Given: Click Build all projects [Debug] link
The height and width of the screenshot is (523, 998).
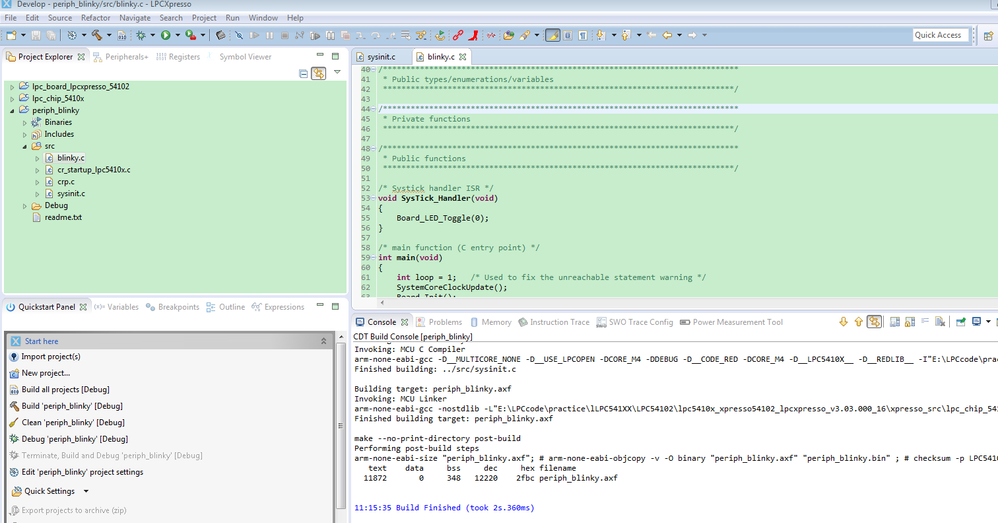Looking at the screenshot, I should tap(66, 389).
